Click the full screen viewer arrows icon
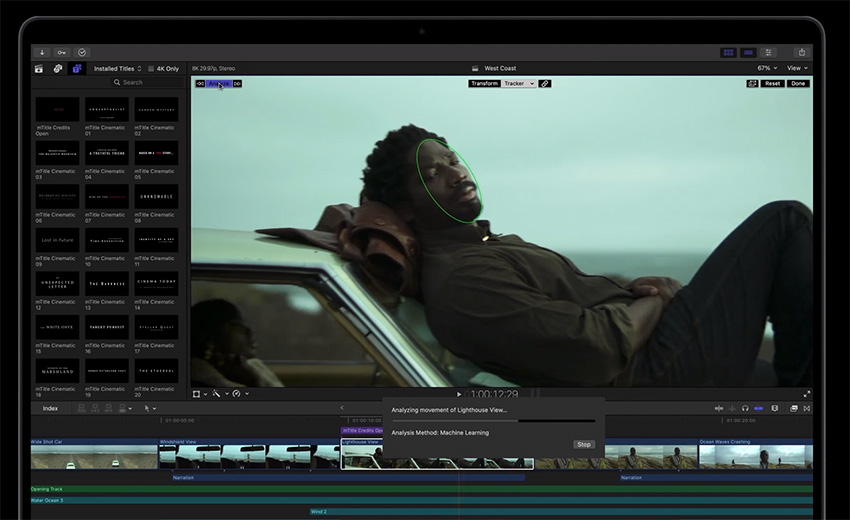This screenshot has width=850, height=520. 807,394
